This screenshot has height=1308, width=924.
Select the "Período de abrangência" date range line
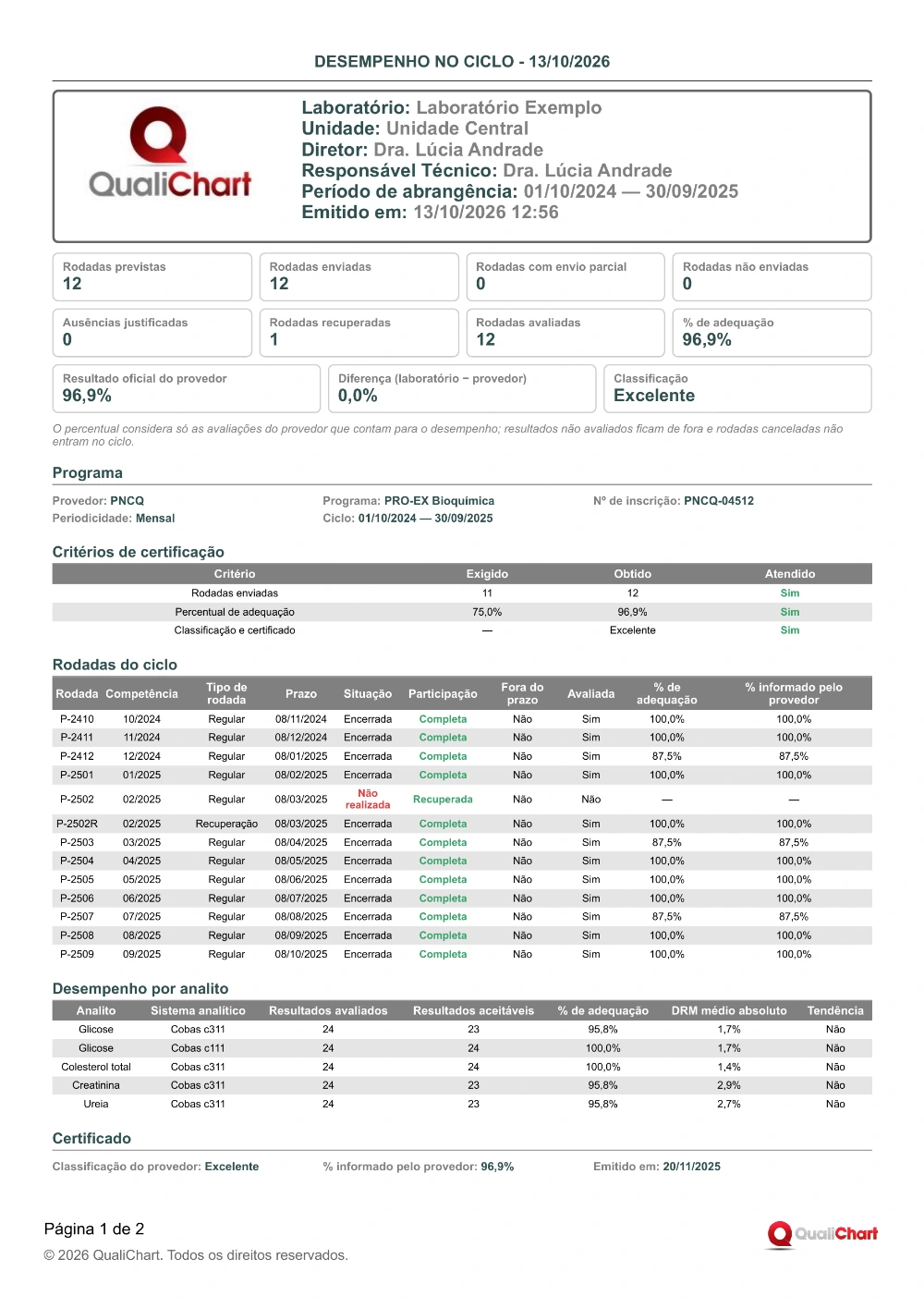tap(520, 191)
